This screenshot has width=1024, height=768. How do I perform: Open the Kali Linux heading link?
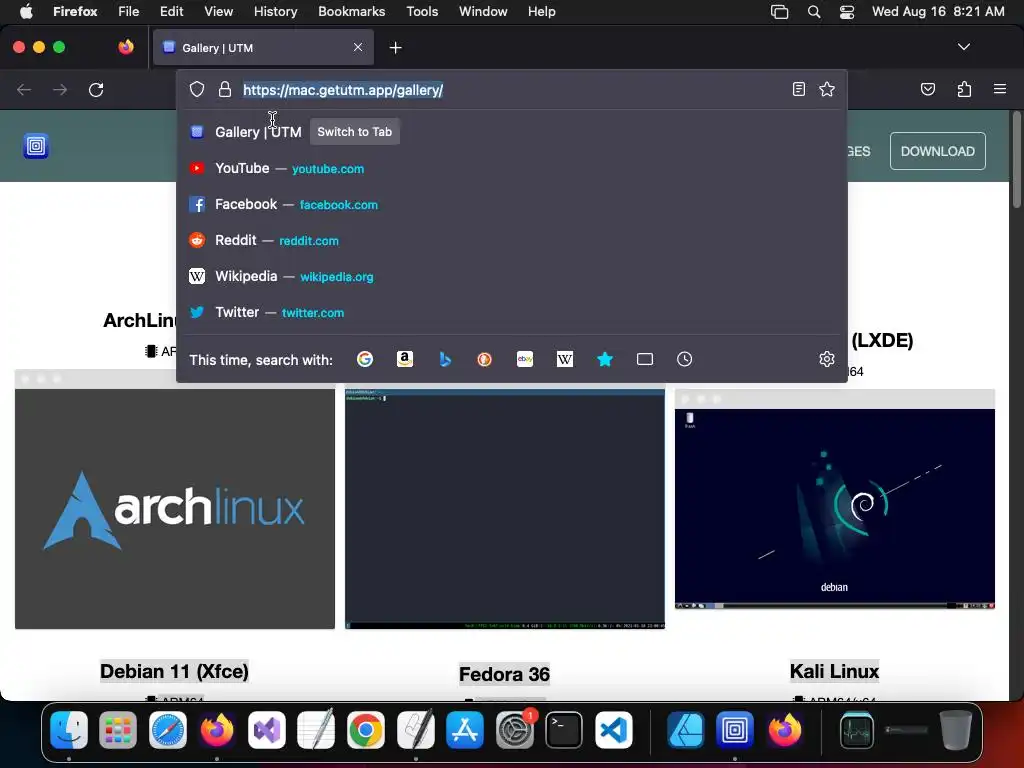coord(834,671)
